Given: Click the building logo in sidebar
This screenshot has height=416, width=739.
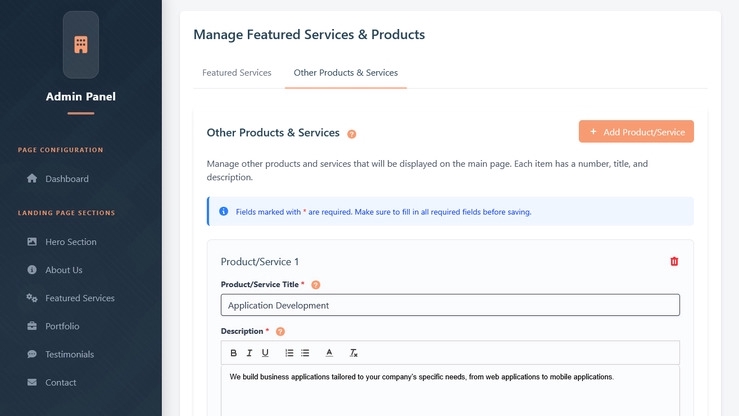Looking at the screenshot, I should pyautogui.click(x=81, y=45).
